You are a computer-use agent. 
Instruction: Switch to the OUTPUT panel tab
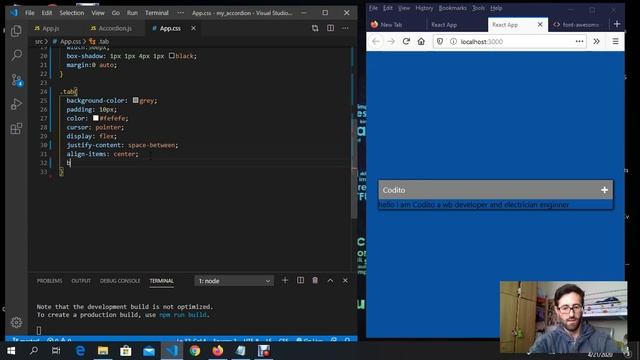81,281
